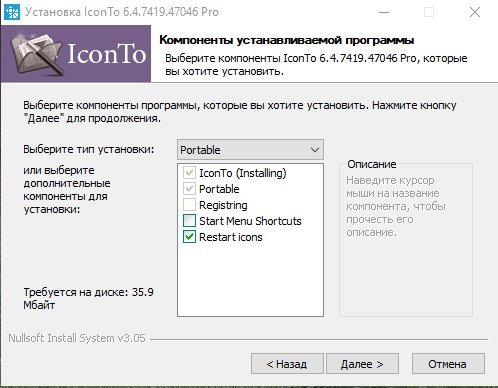Screen dimensions: 498x388
Task: Check the Registring component box
Action: pyautogui.click(x=189, y=205)
